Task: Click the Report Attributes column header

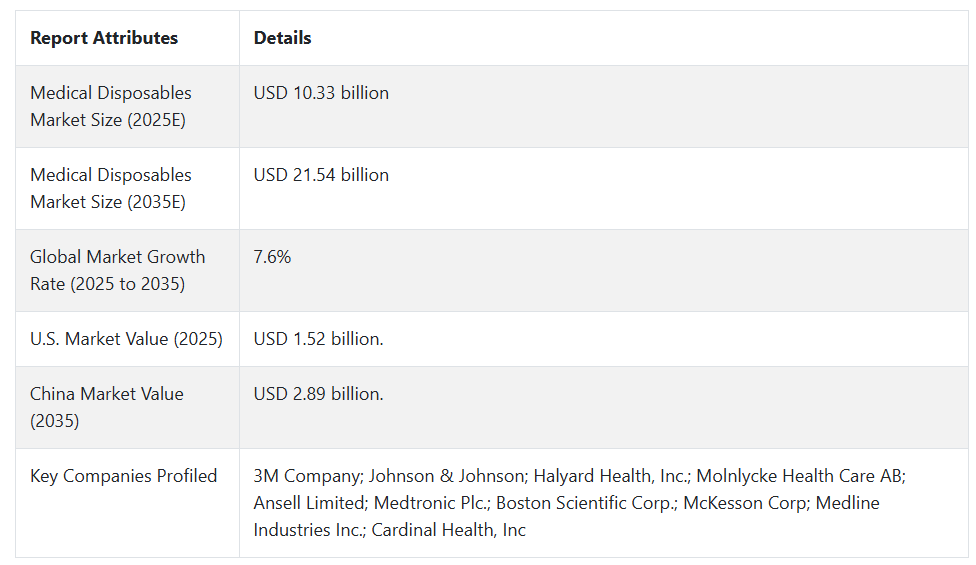Action: pos(104,38)
